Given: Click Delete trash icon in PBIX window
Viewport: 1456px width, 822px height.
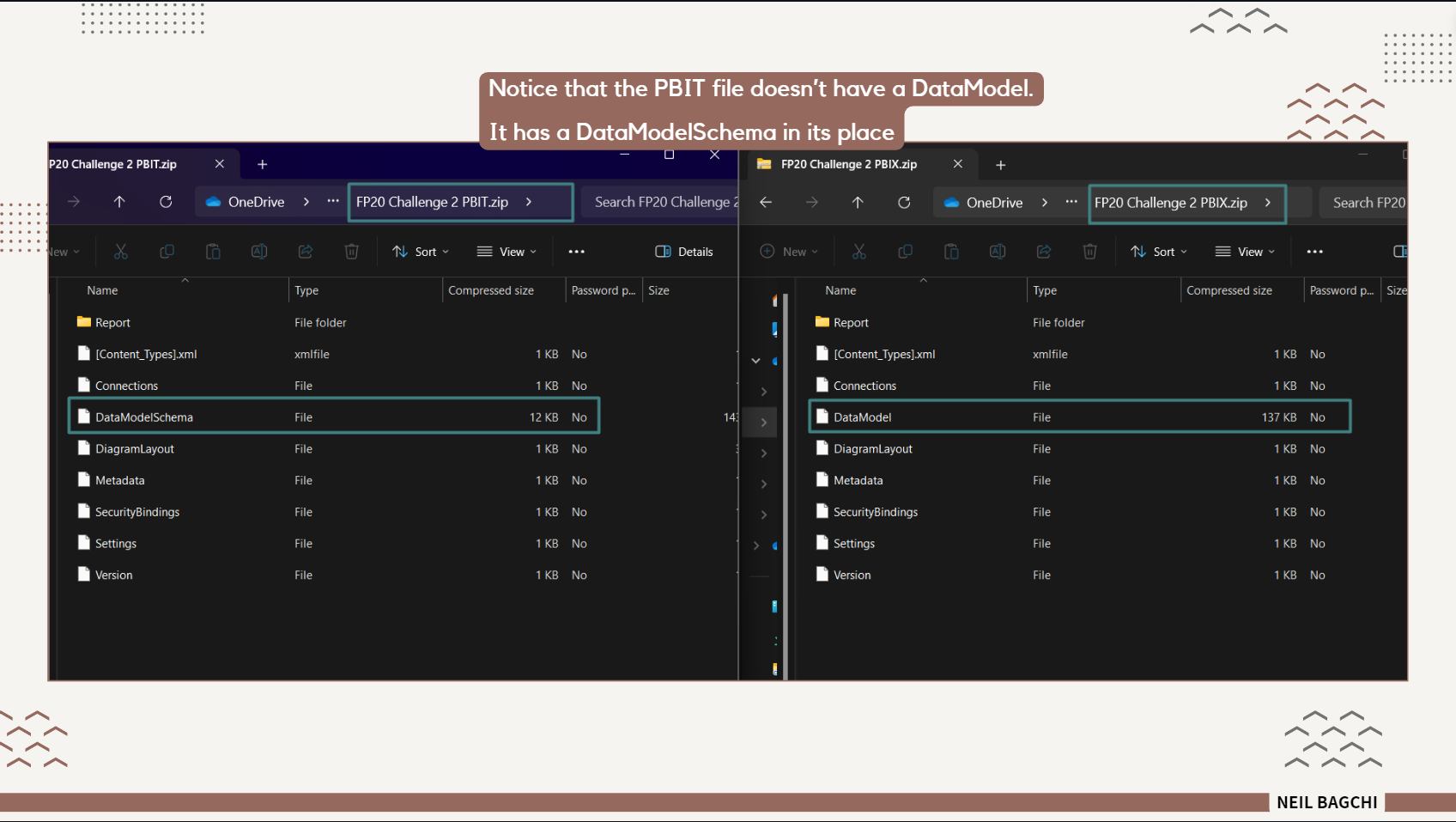Looking at the screenshot, I should [x=1089, y=252].
